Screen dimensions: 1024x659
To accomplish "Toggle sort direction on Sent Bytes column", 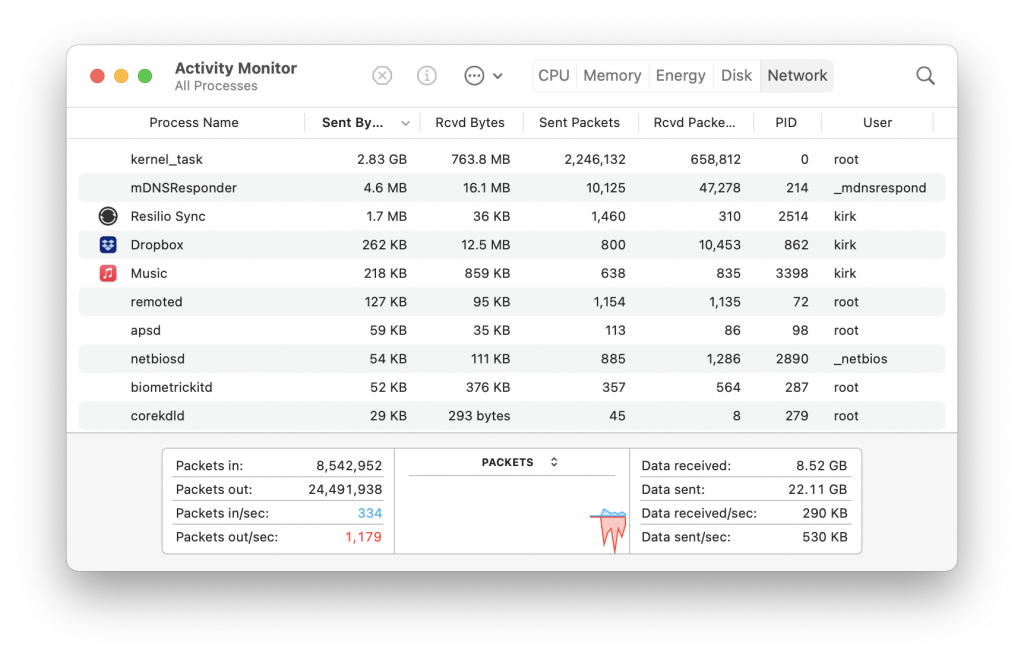I will click(405, 123).
